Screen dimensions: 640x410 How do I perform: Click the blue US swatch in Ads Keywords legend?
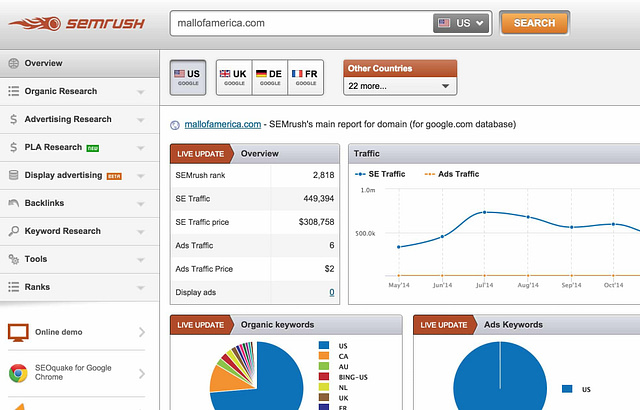567,389
